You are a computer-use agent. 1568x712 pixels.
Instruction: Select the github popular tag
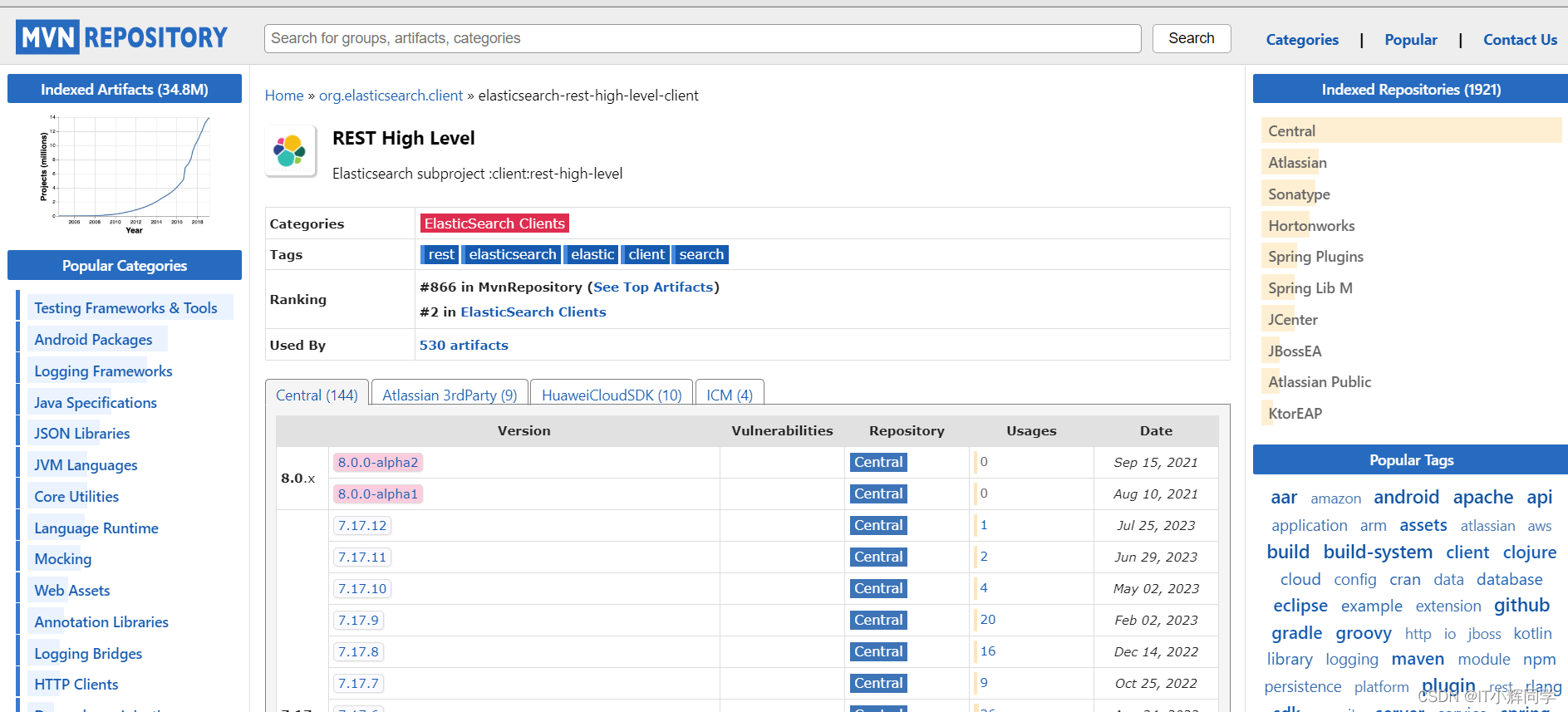[1521, 605]
